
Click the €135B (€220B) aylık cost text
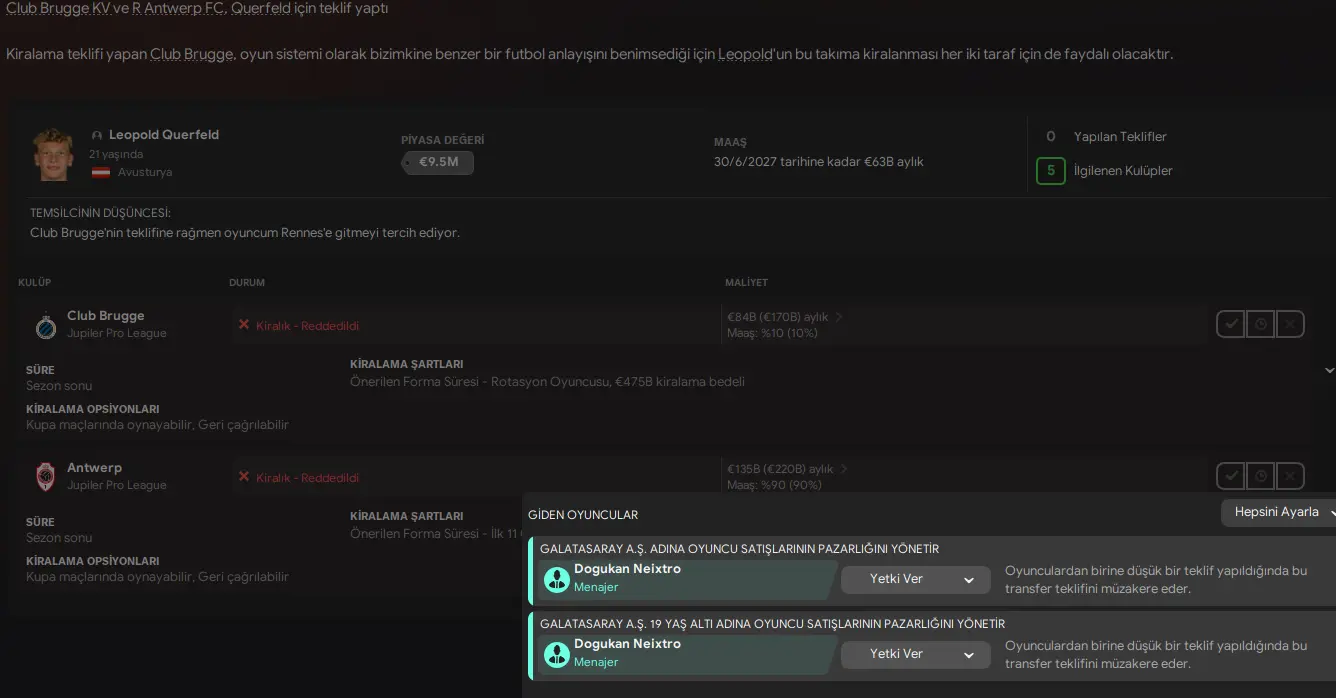[x=780, y=469]
